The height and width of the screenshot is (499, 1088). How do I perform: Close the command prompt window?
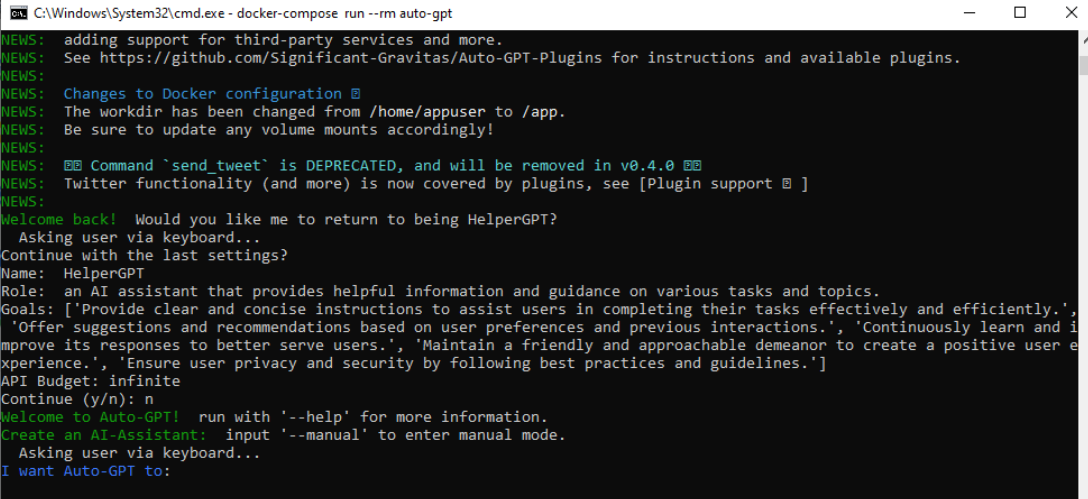coord(1069,13)
